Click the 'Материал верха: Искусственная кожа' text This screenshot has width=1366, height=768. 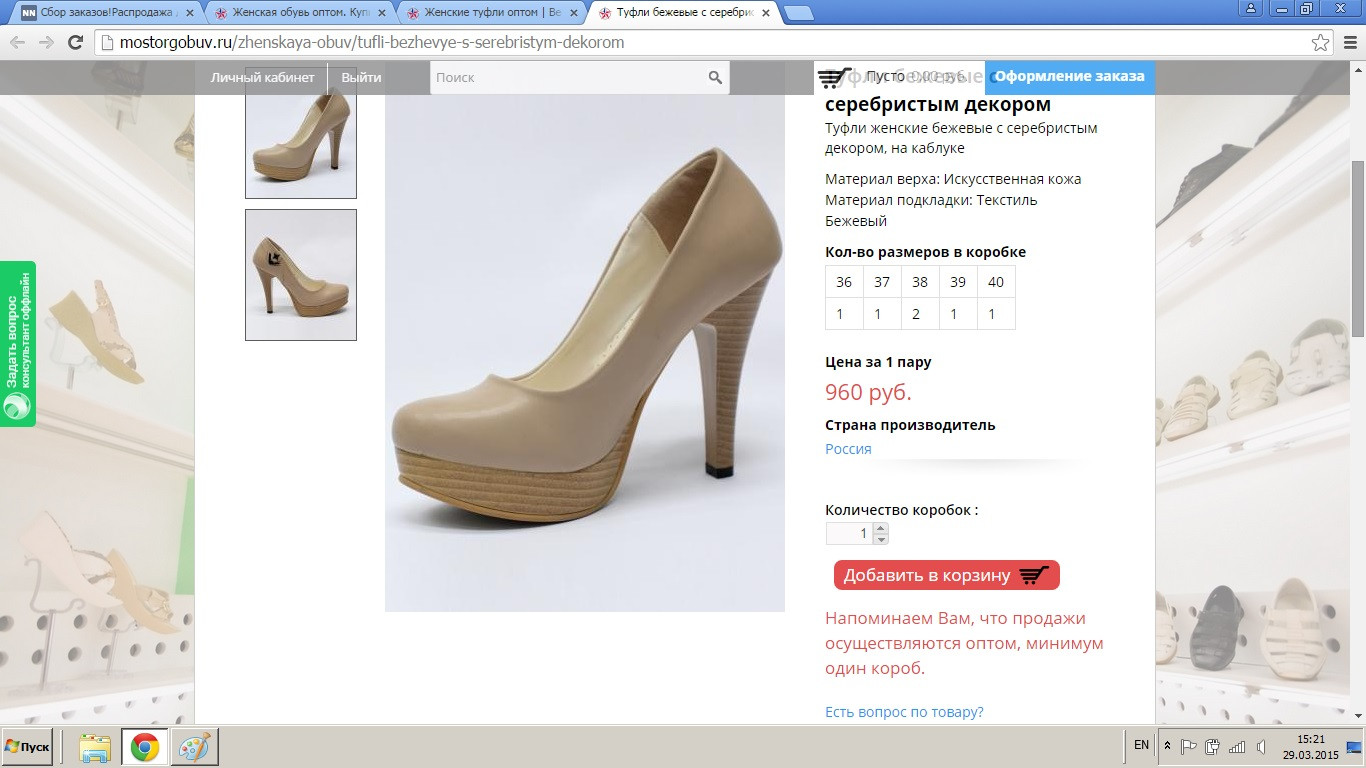[x=953, y=179]
